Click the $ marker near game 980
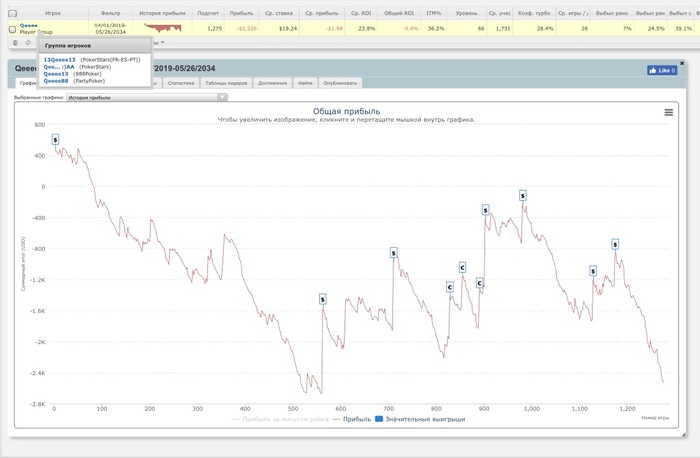The height and width of the screenshot is (458, 700). tap(522, 196)
